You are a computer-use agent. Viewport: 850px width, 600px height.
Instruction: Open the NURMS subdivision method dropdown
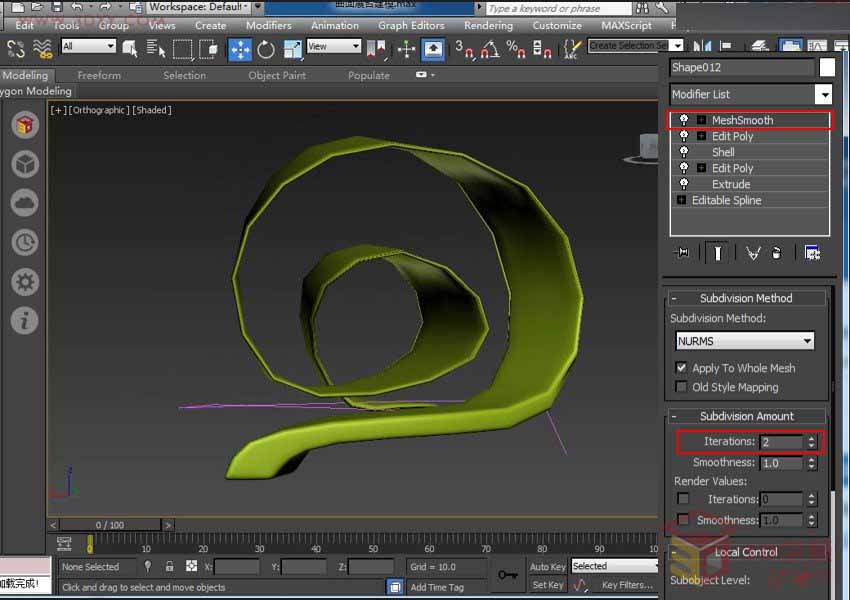807,341
